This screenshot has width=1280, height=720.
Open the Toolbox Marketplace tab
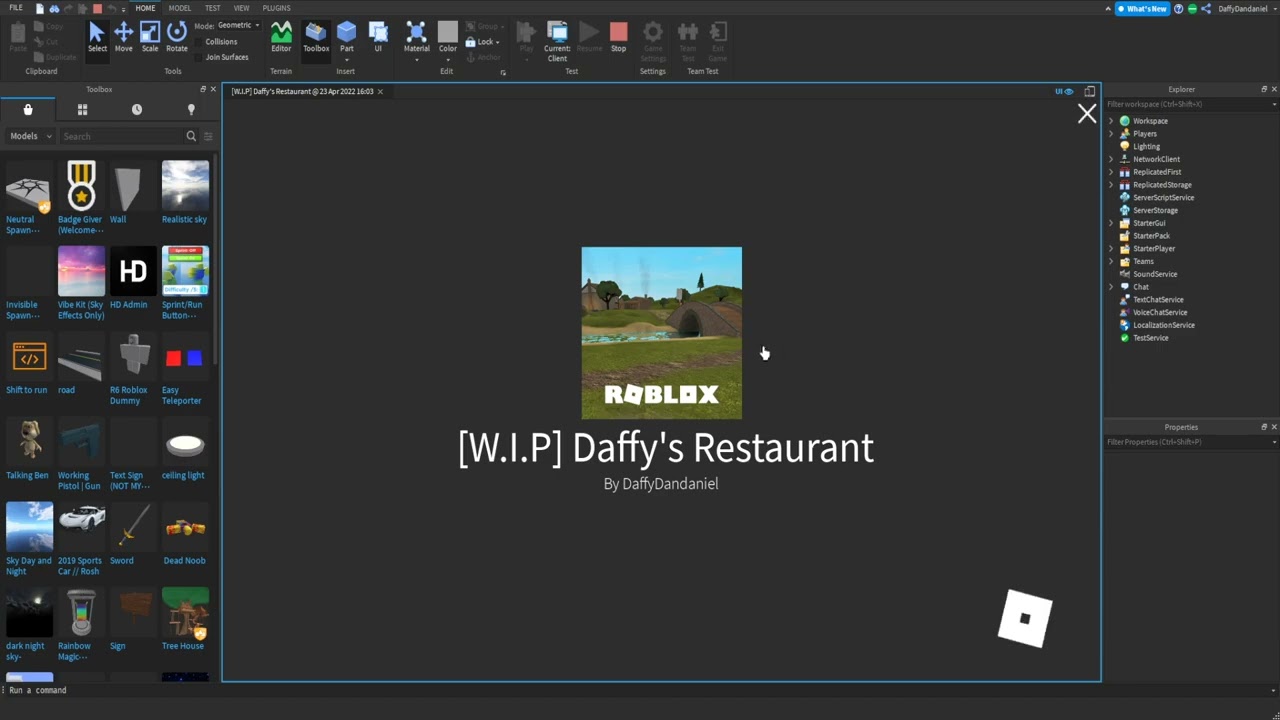coord(28,109)
